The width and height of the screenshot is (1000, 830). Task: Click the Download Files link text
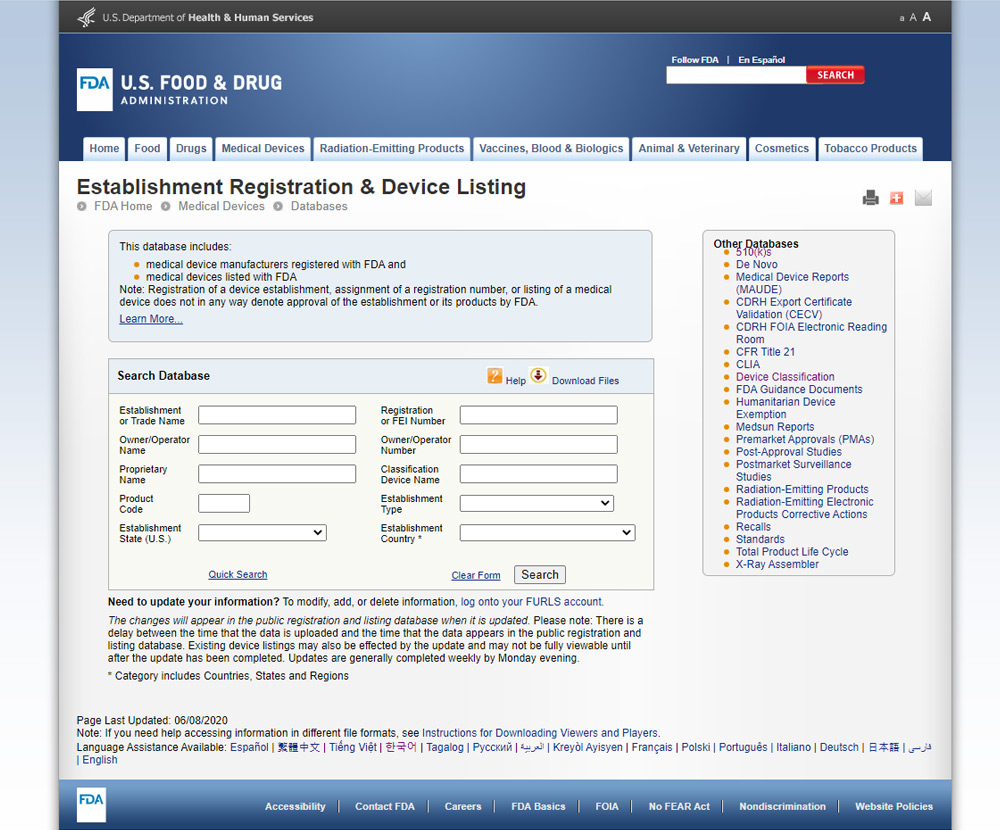(585, 381)
